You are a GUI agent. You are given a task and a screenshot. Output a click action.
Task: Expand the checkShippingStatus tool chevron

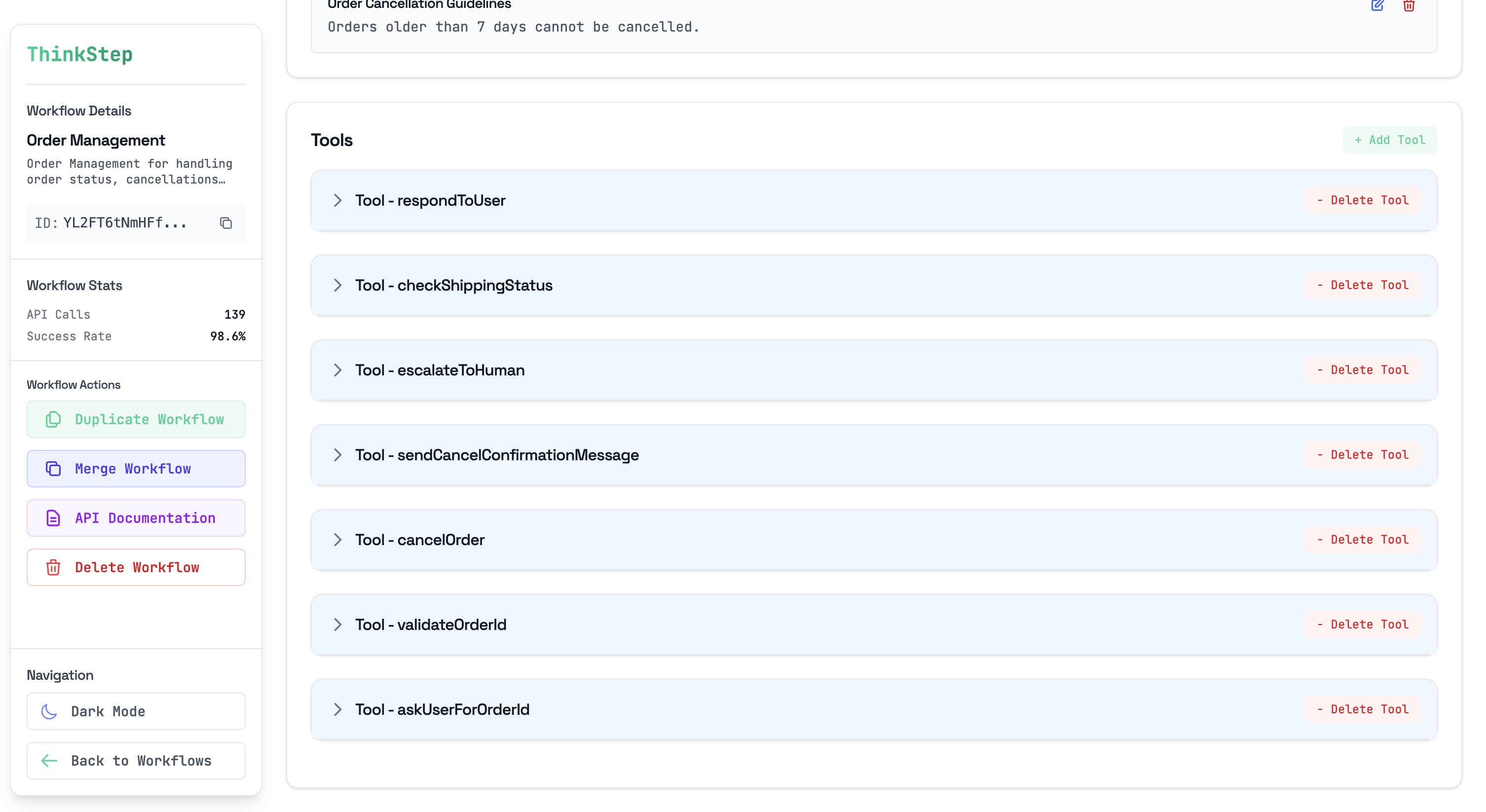pos(338,286)
